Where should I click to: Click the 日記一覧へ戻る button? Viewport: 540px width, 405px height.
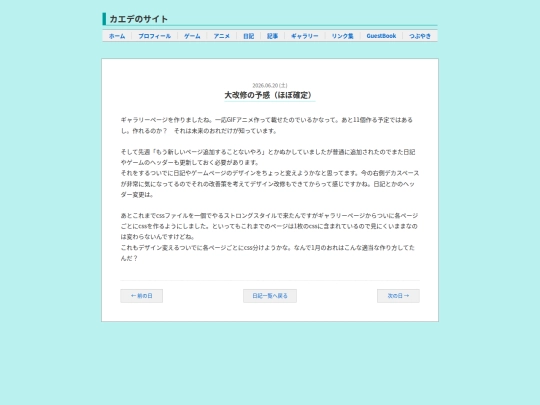pos(270,296)
